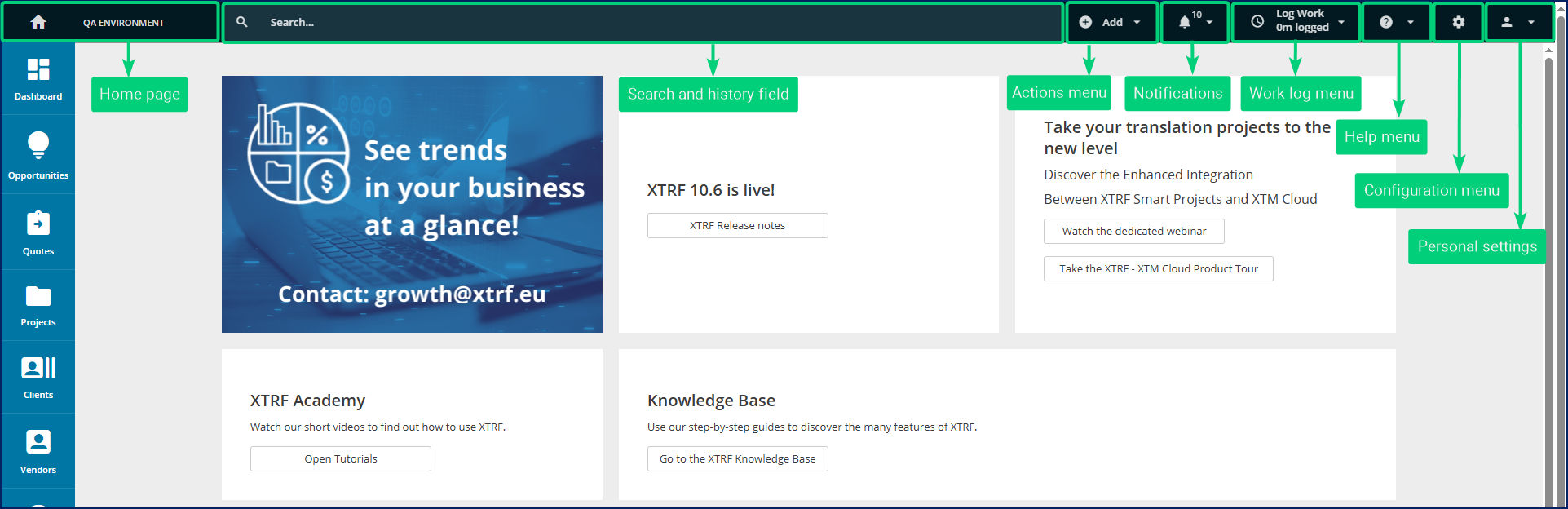
Task: Open the Quotes module in the sidebar
Action: pos(38,232)
